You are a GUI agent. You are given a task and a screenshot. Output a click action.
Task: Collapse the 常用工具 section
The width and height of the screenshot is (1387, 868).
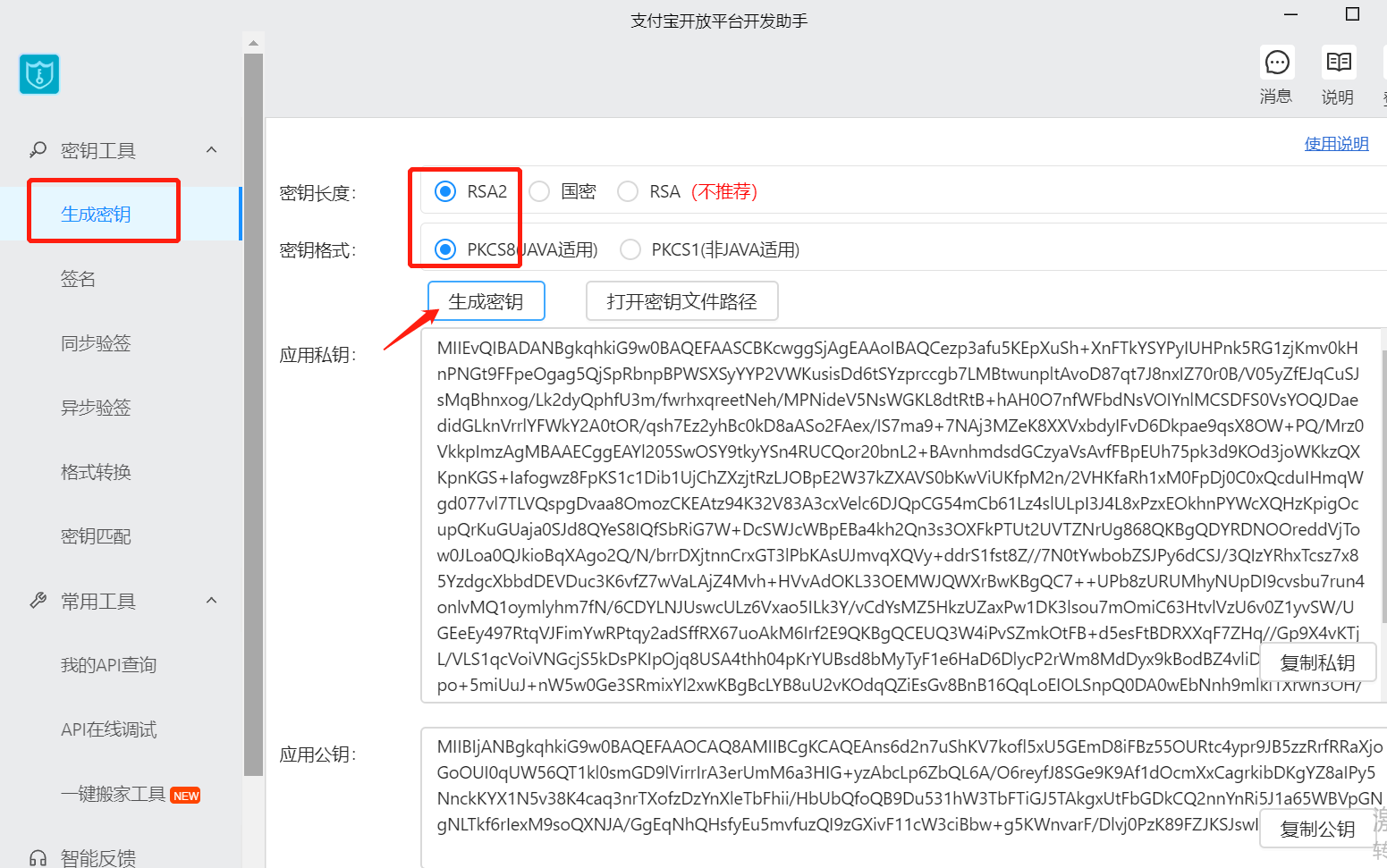coord(211,601)
